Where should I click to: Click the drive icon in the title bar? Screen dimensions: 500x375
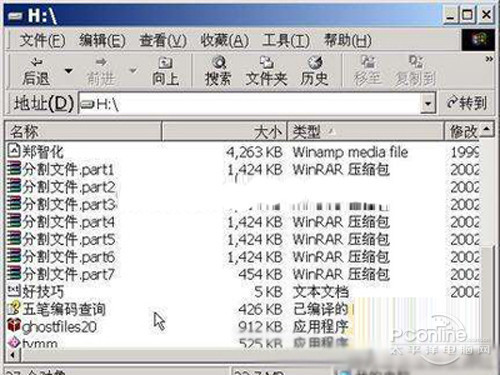(16, 16)
